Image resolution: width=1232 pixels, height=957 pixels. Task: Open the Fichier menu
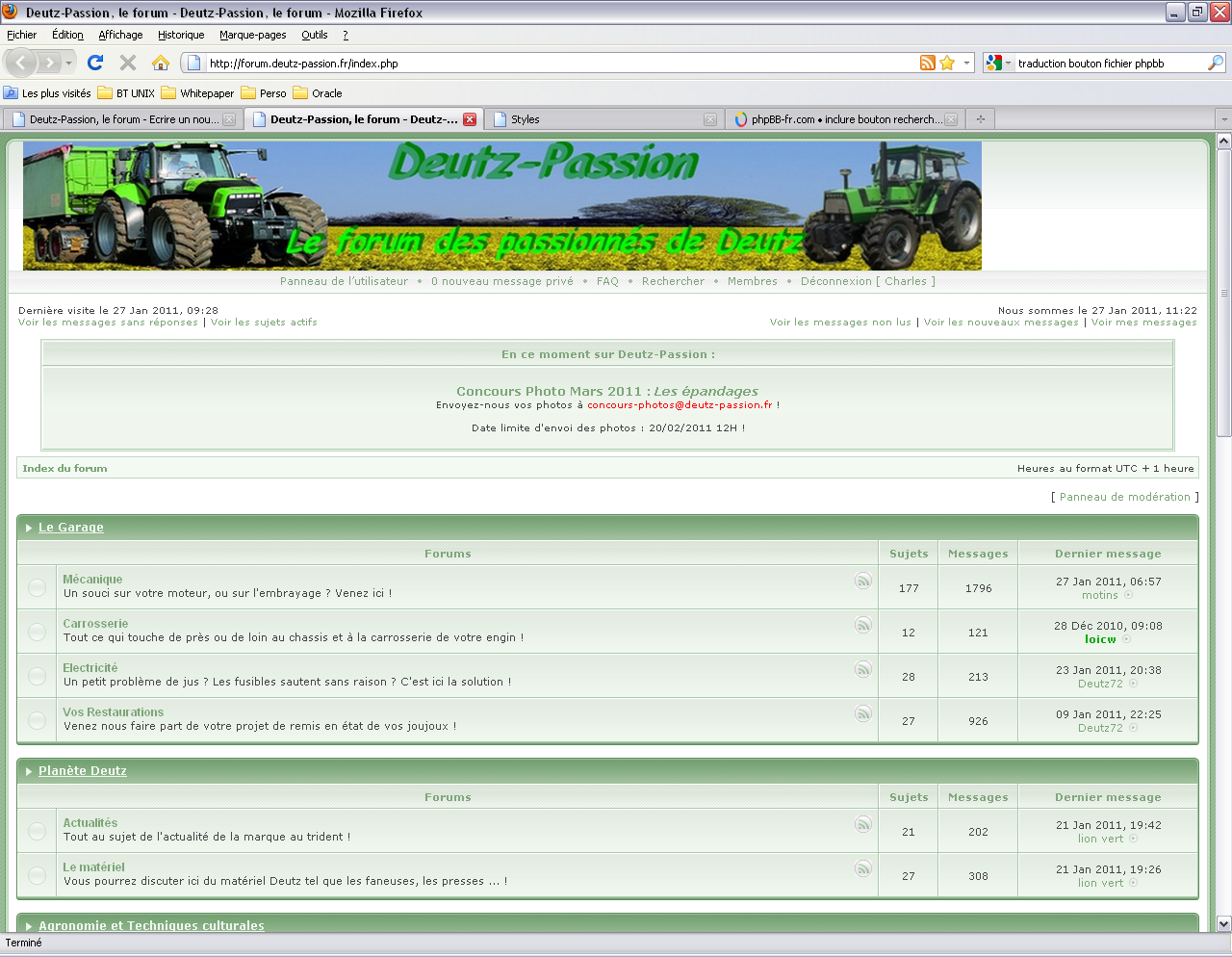(21, 35)
